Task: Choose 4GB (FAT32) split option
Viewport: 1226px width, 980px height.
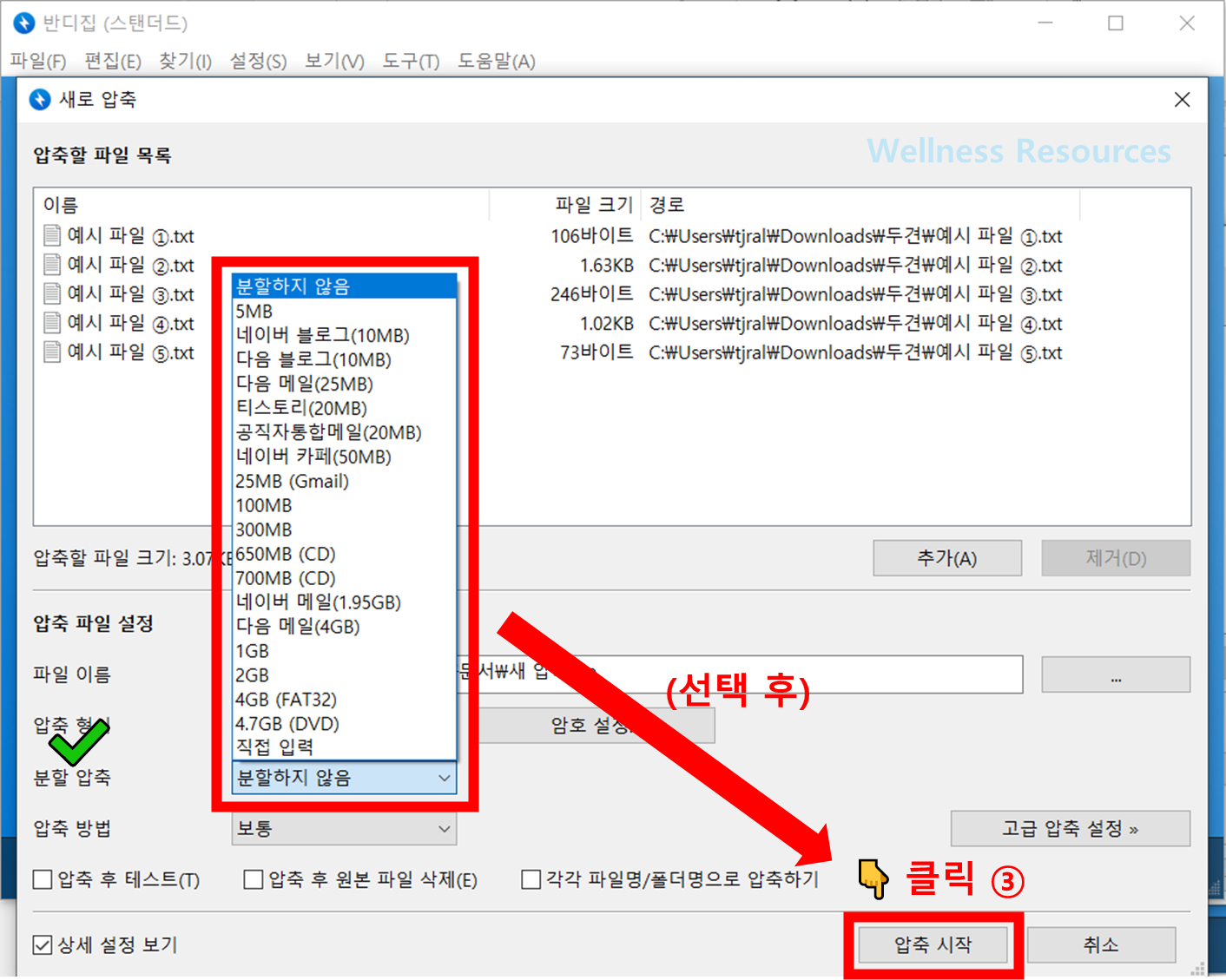Action: point(345,700)
